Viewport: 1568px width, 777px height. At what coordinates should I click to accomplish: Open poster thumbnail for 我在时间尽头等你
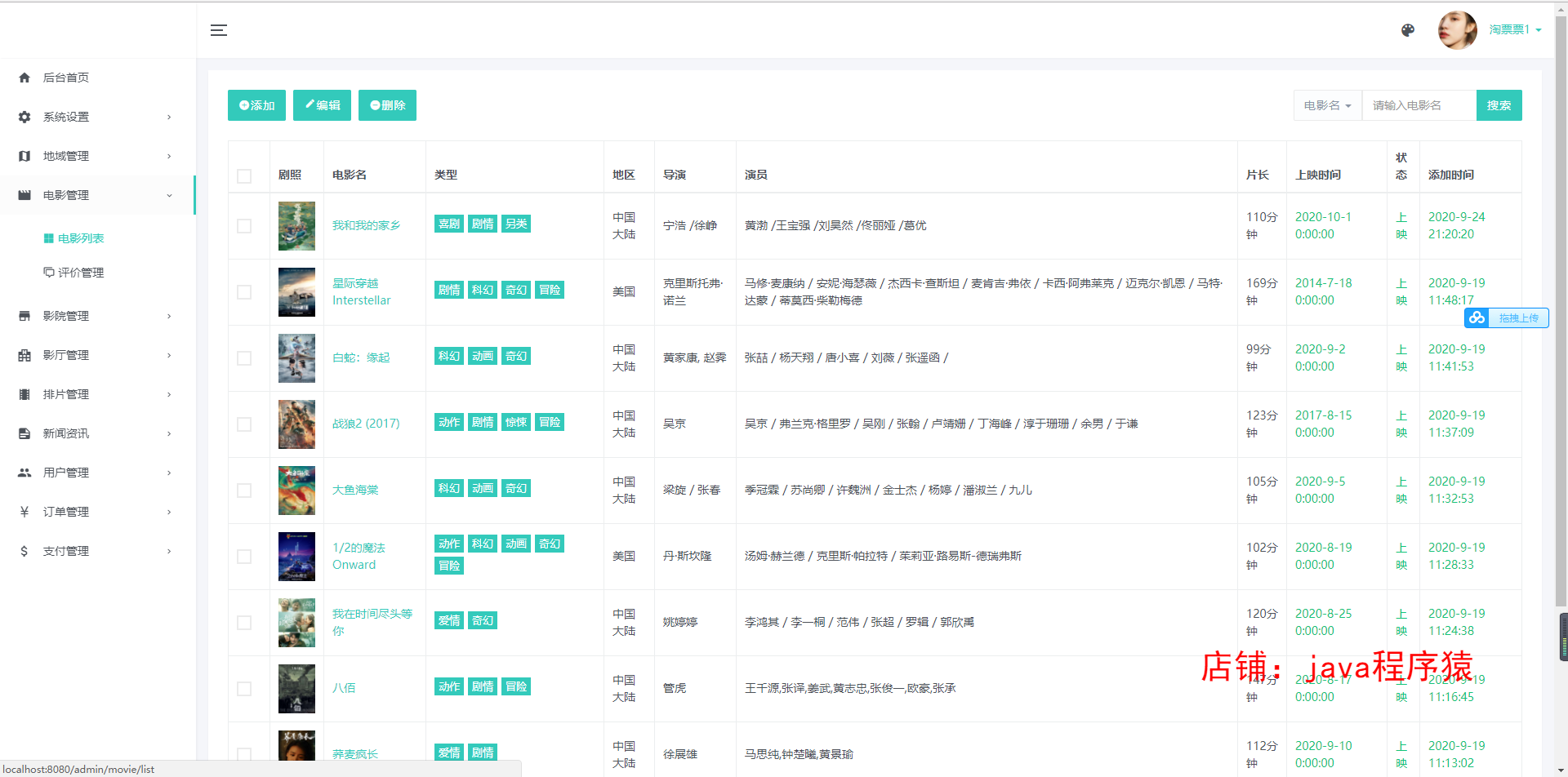point(296,623)
